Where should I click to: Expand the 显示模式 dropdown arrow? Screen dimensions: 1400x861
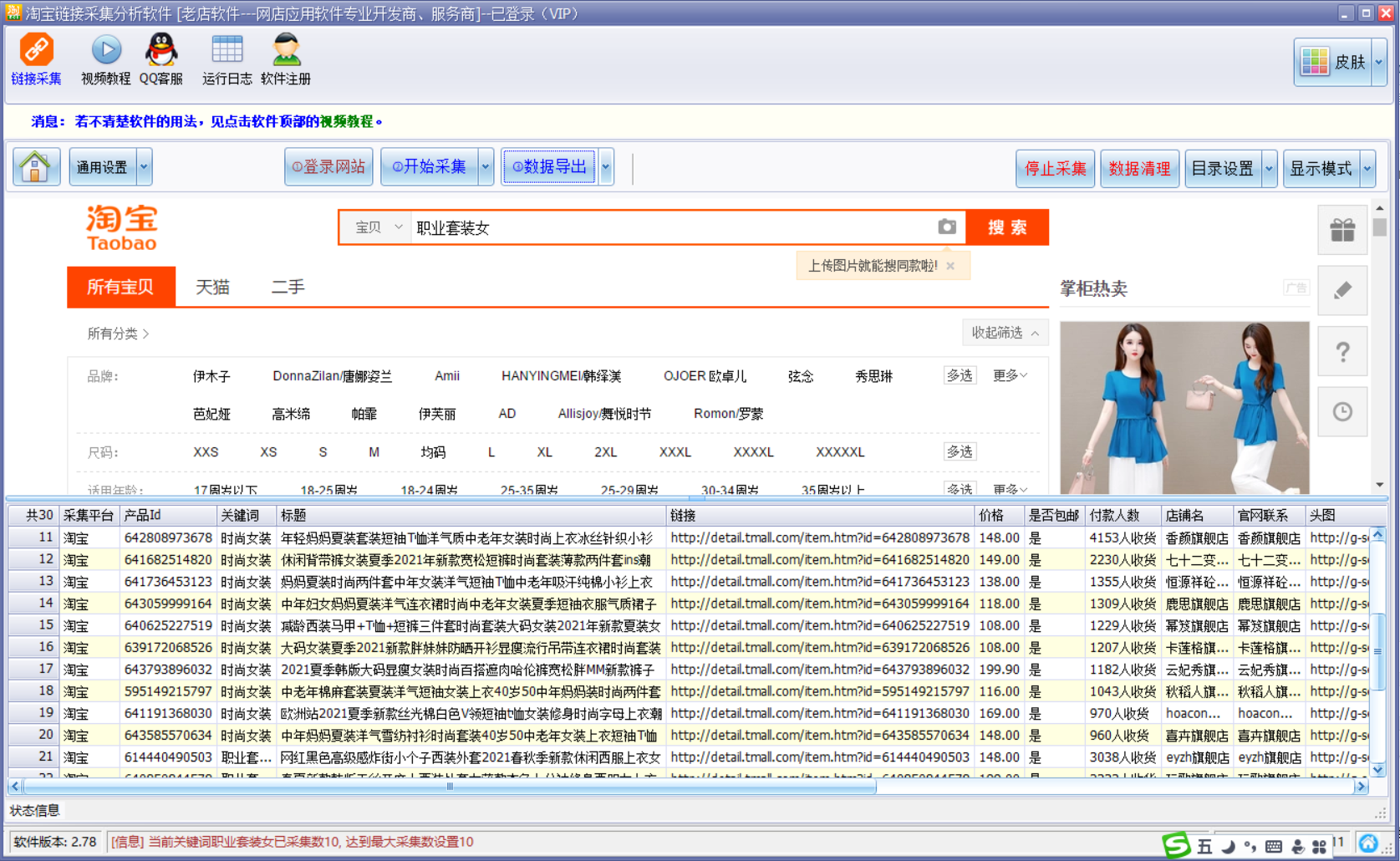(x=1368, y=167)
